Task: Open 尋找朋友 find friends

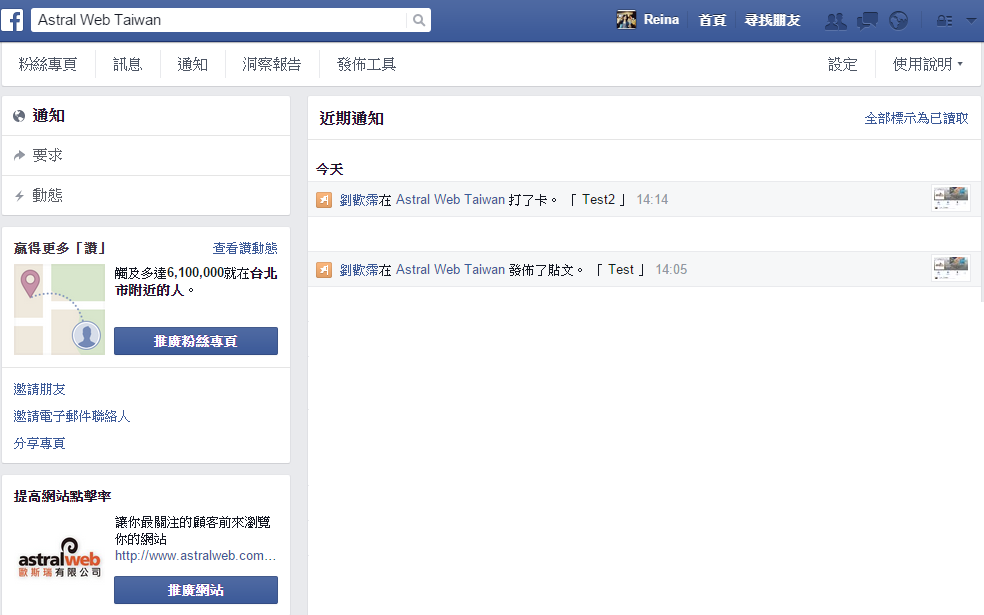Action: (x=773, y=20)
